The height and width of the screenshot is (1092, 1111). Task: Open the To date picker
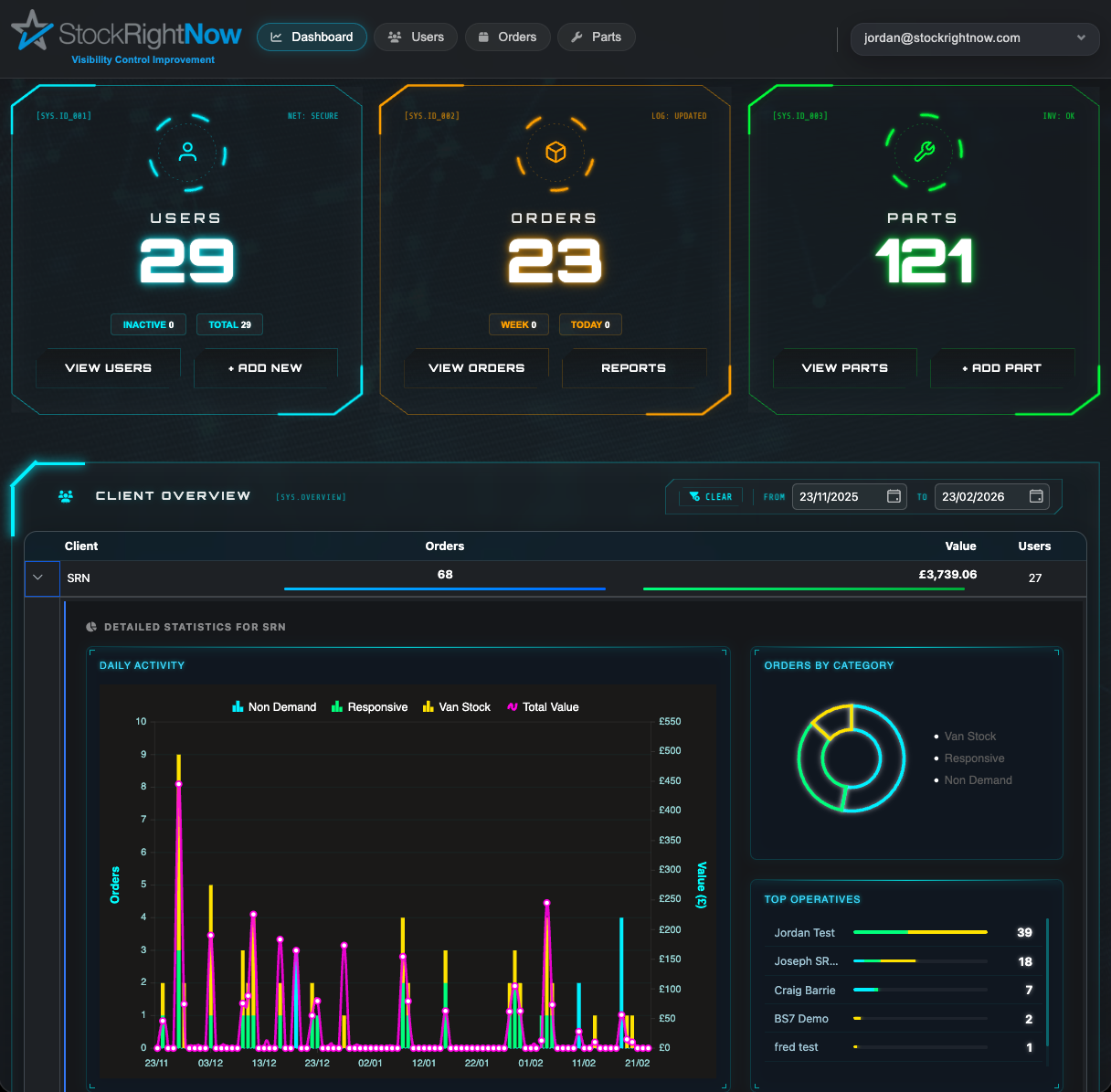click(1035, 496)
